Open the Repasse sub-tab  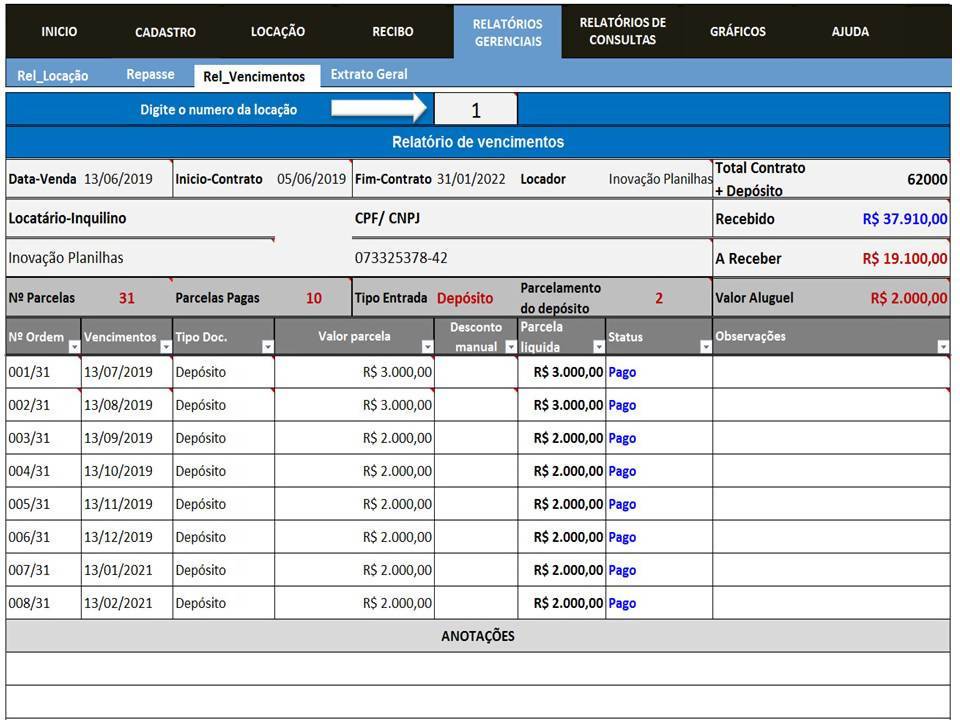[x=150, y=74]
